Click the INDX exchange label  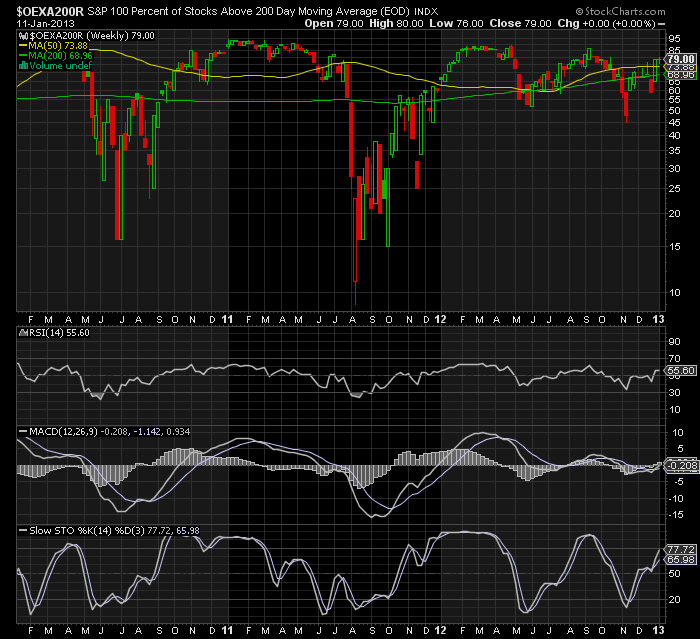click(x=426, y=12)
